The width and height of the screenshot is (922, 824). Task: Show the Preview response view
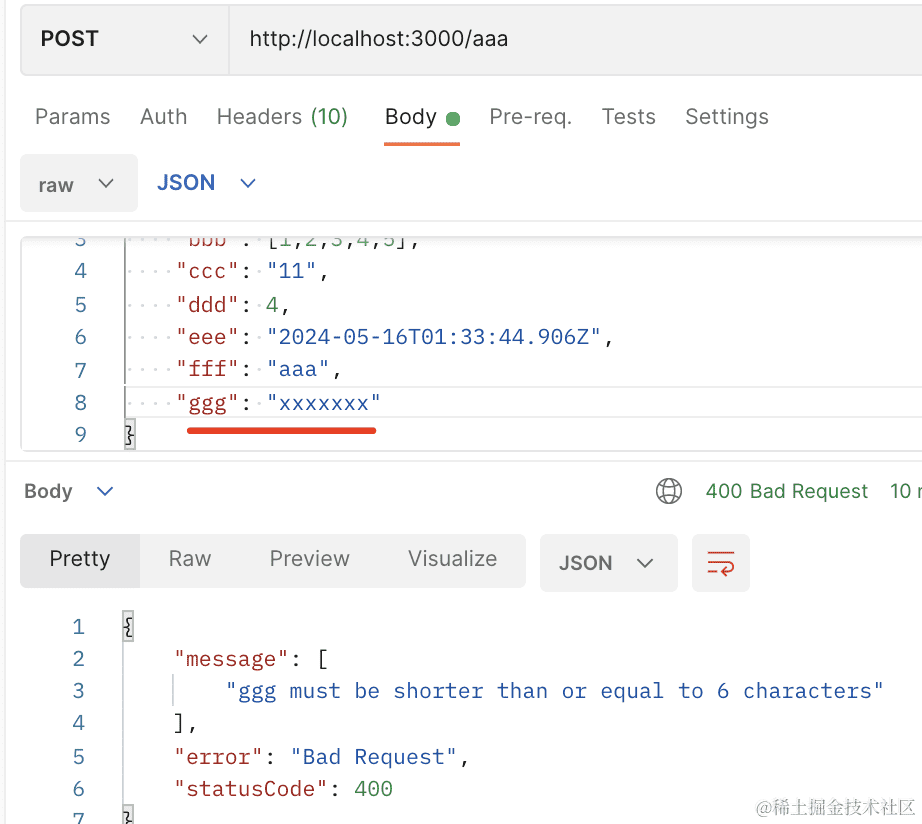coord(309,559)
